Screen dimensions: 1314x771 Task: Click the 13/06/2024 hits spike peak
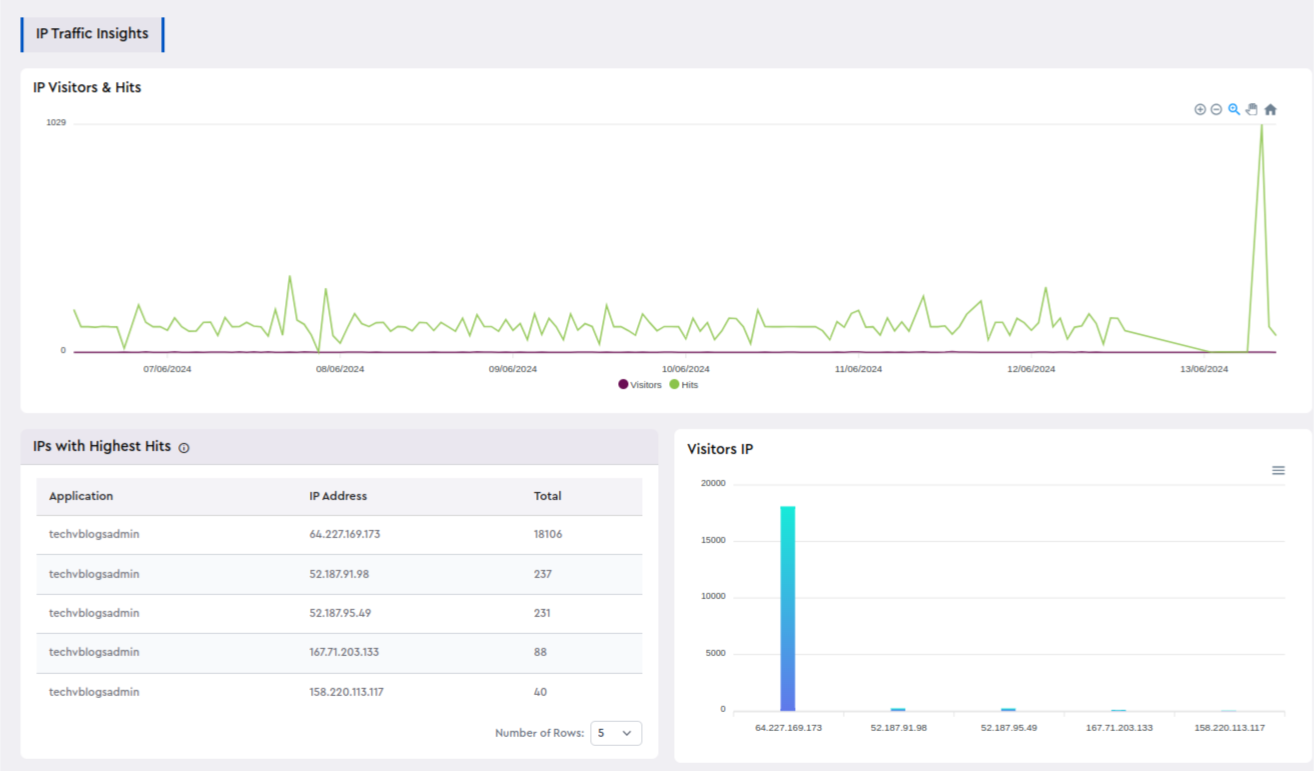[x=1262, y=126]
